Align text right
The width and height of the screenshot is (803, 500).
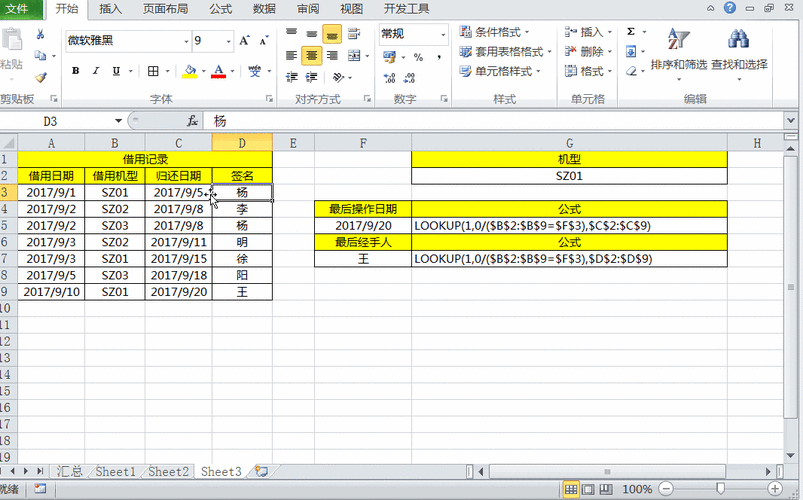point(332,55)
